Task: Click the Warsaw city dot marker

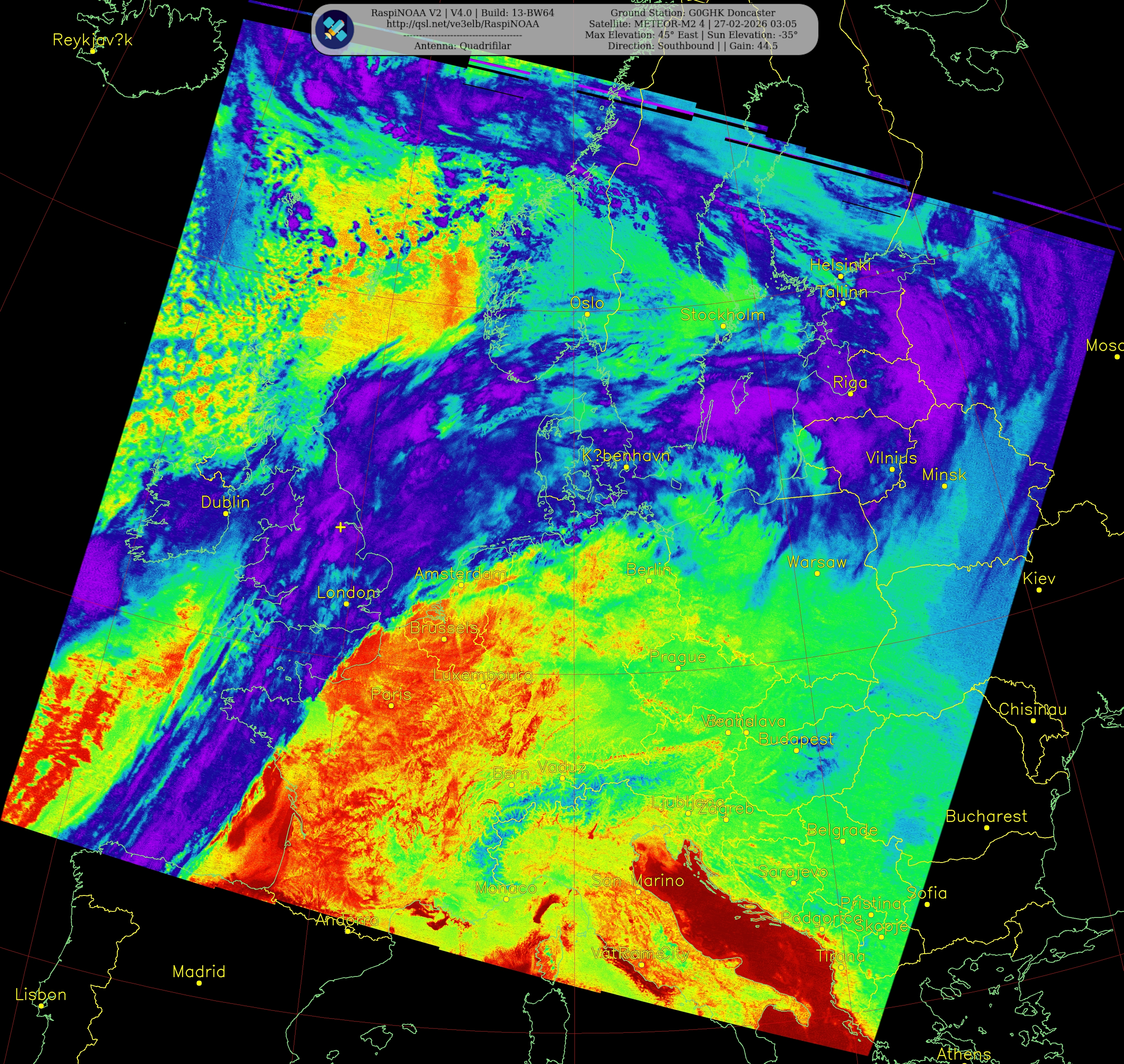Action: (x=817, y=573)
